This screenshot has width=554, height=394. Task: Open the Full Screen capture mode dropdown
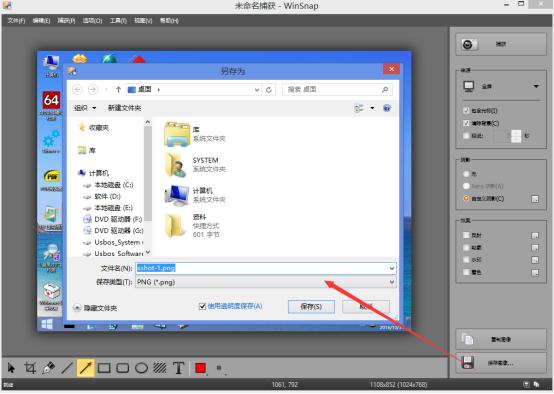(x=536, y=87)
